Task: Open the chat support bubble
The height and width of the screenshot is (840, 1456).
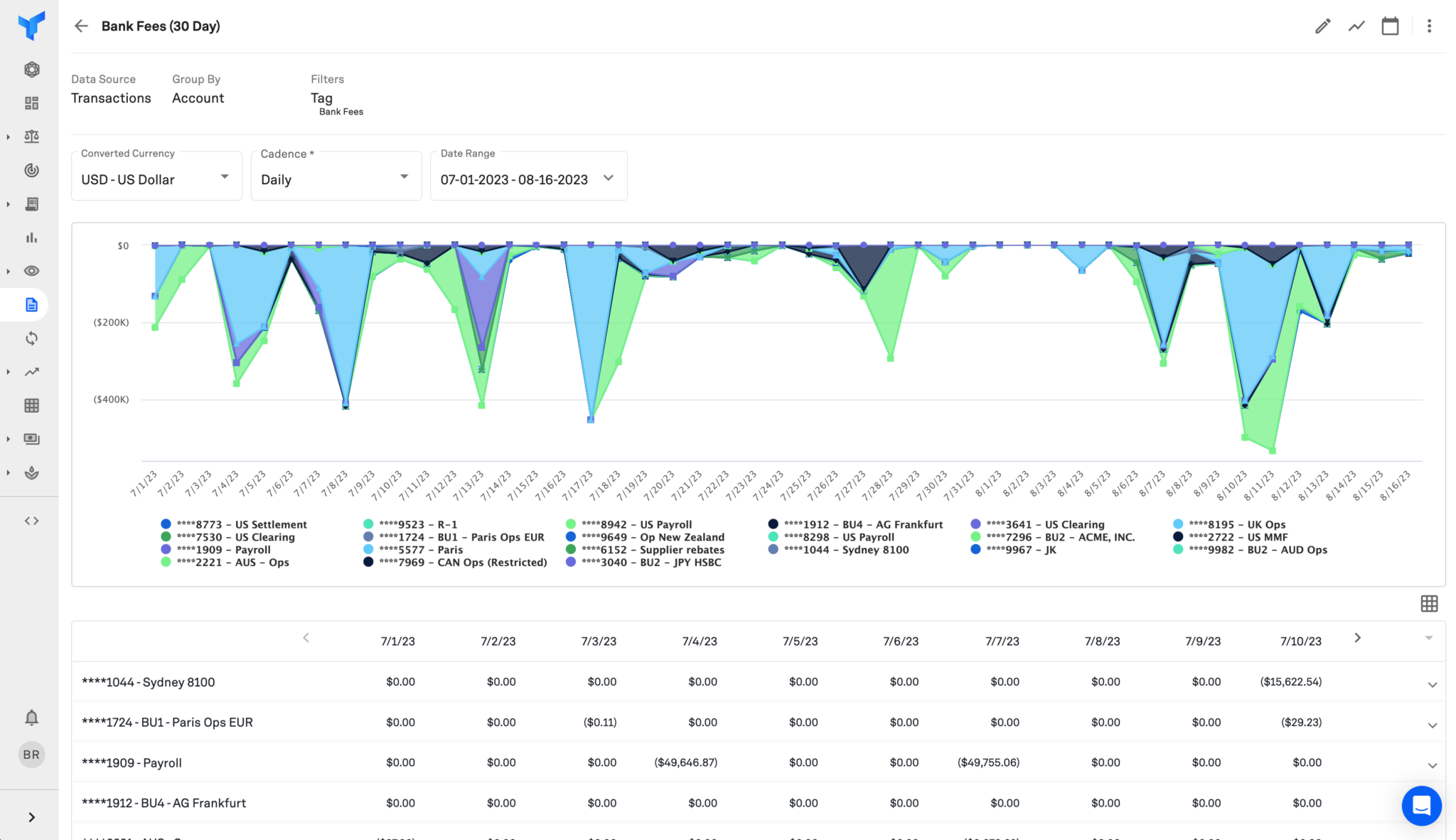Action: tap(1421, 805)
